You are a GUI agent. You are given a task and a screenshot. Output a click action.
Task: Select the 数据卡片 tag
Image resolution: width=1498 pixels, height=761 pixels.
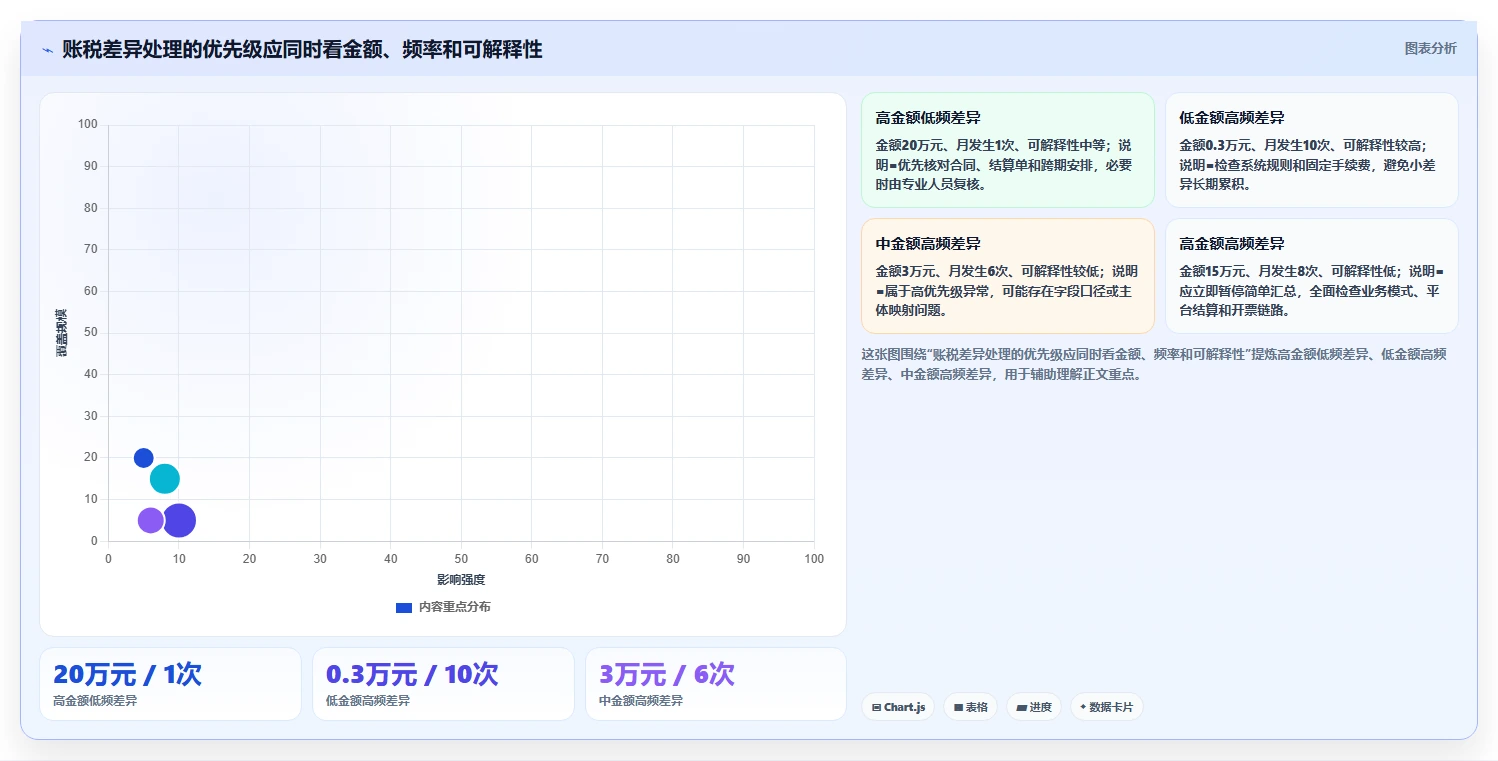(x=1106, y=707)
